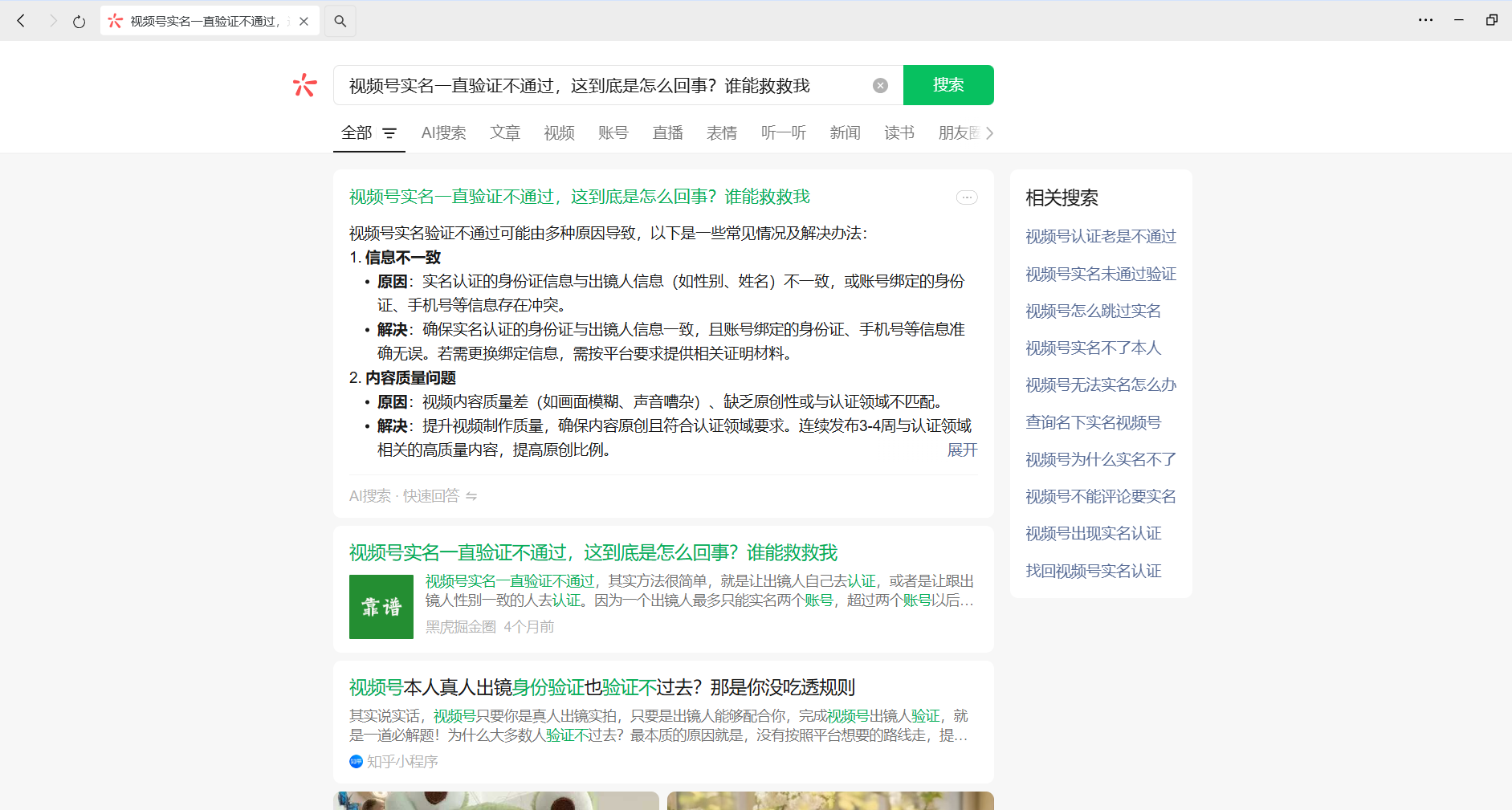Open the second result titled 视频号实名一直验证不通过
Image resolution: width=1512 pixels, height=810 pixels.
[x=593, y=552]
